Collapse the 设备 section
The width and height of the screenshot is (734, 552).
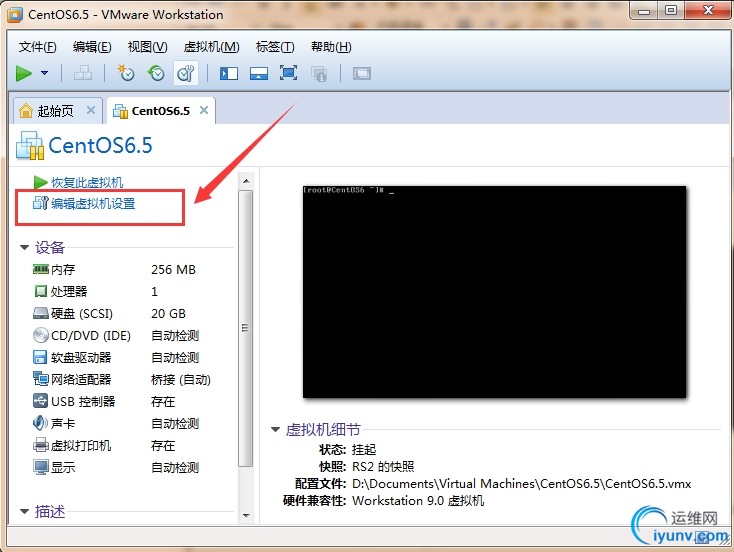(24, 247)
